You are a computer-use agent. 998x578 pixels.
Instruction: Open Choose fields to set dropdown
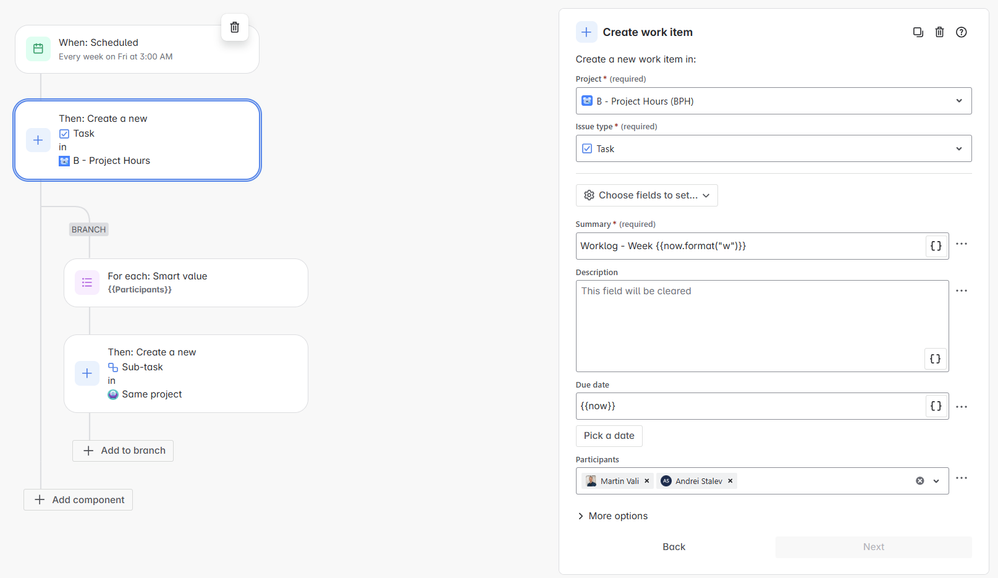click(647, 195)
